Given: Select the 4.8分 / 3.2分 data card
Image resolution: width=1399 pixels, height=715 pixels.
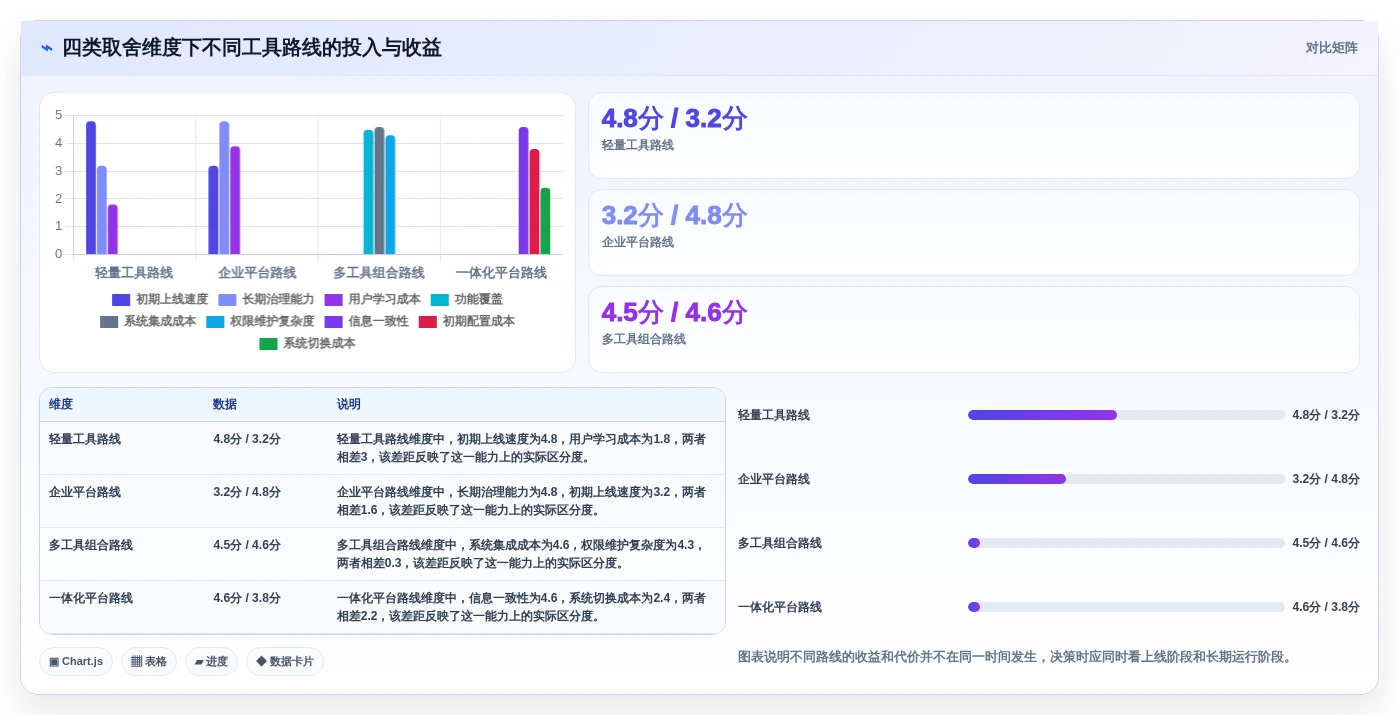Looking at the screenshot, I should coord(973,136).
